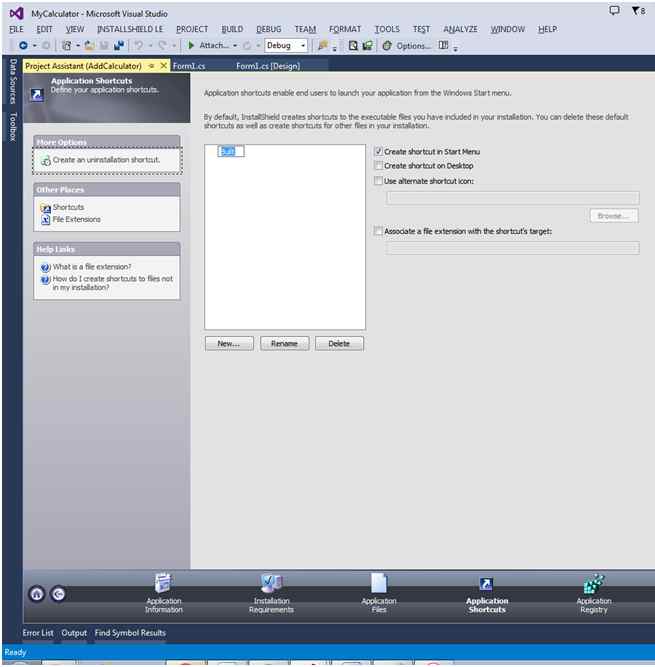
Task: Click the save all toolbar icon
Action: click(x=119, y=46)
